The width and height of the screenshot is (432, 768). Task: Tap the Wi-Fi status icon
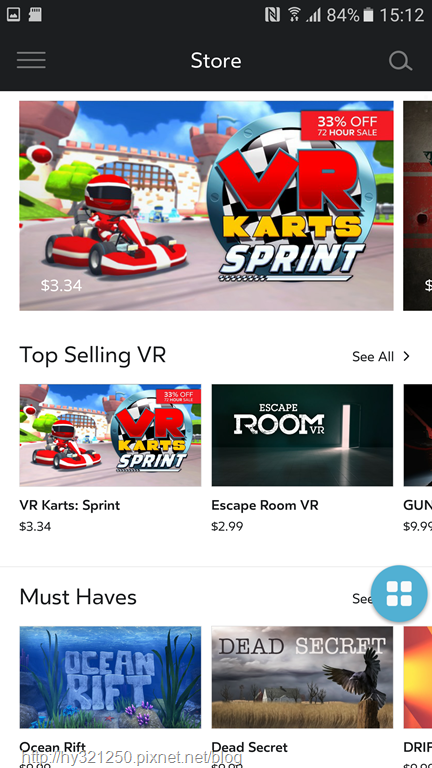click(294, 15)
